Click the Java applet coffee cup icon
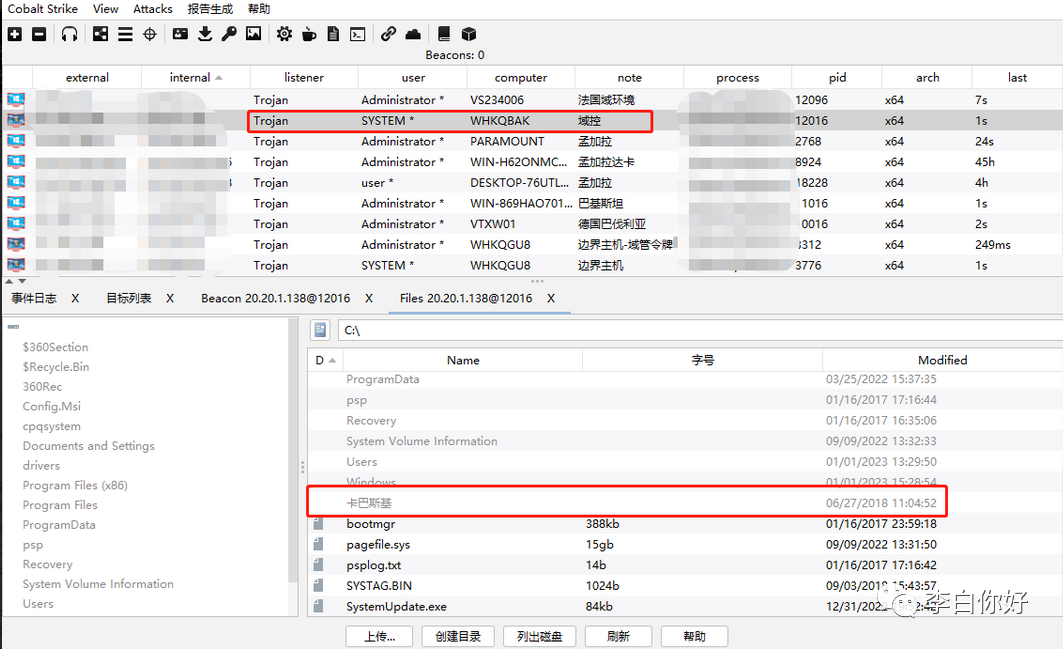Screen dimensions: 1063x649 [x=308, y=34]
